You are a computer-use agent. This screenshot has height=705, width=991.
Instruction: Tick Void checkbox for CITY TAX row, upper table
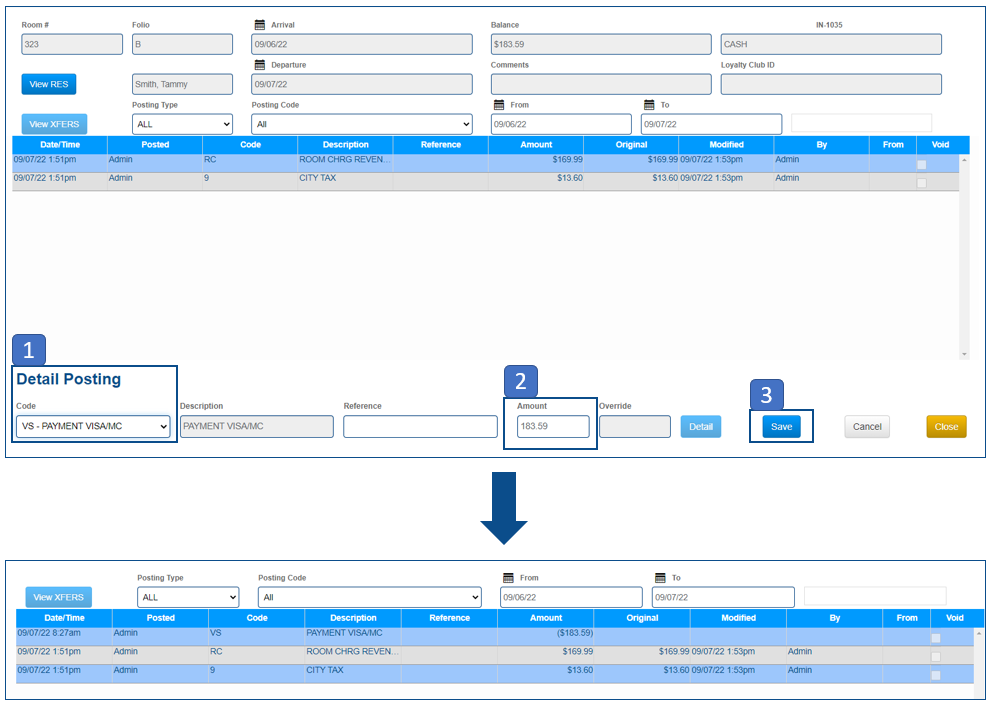click(921, 182)
